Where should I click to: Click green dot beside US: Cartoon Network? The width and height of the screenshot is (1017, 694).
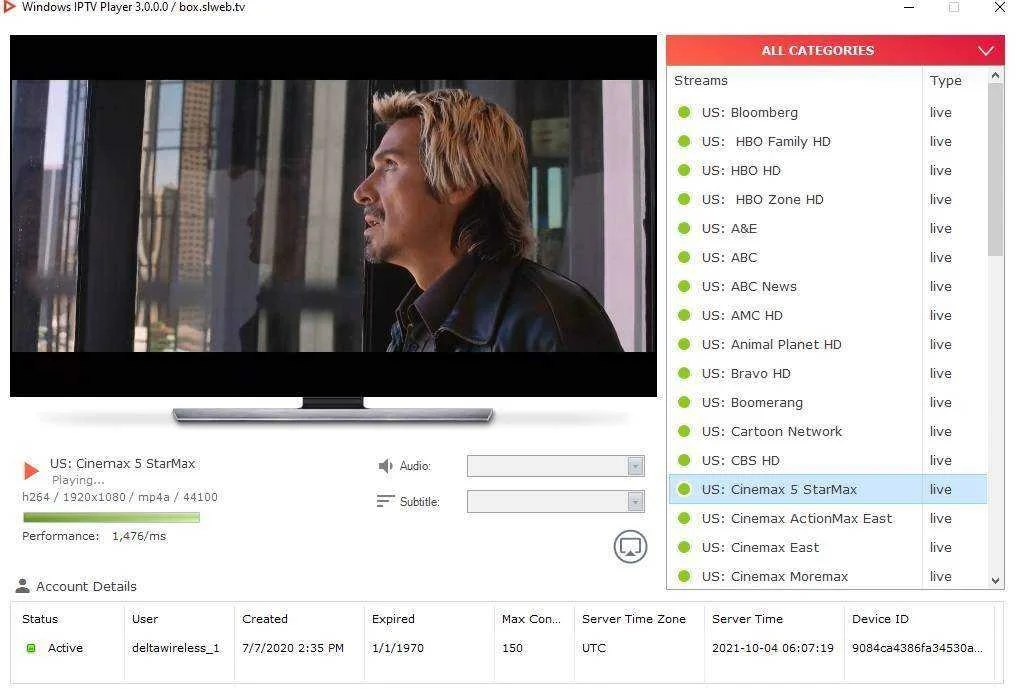[x=684, y=431]
